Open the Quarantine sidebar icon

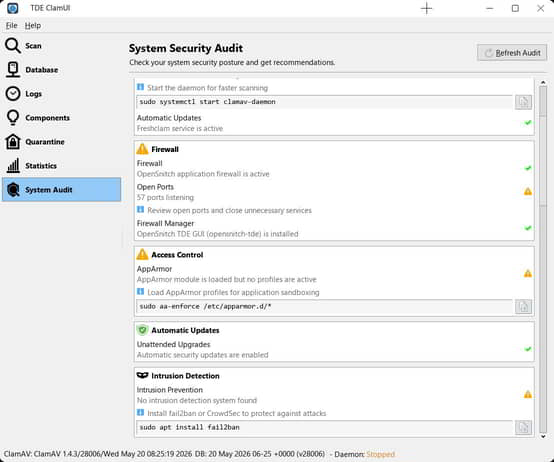coord(13,142)
